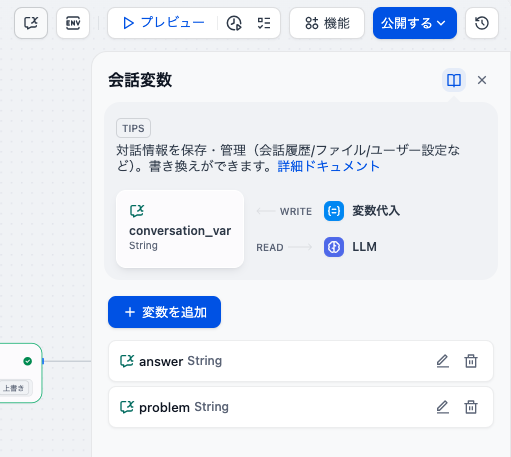
Task: Select the answer String variable row
Action: (x=301, y=361)
